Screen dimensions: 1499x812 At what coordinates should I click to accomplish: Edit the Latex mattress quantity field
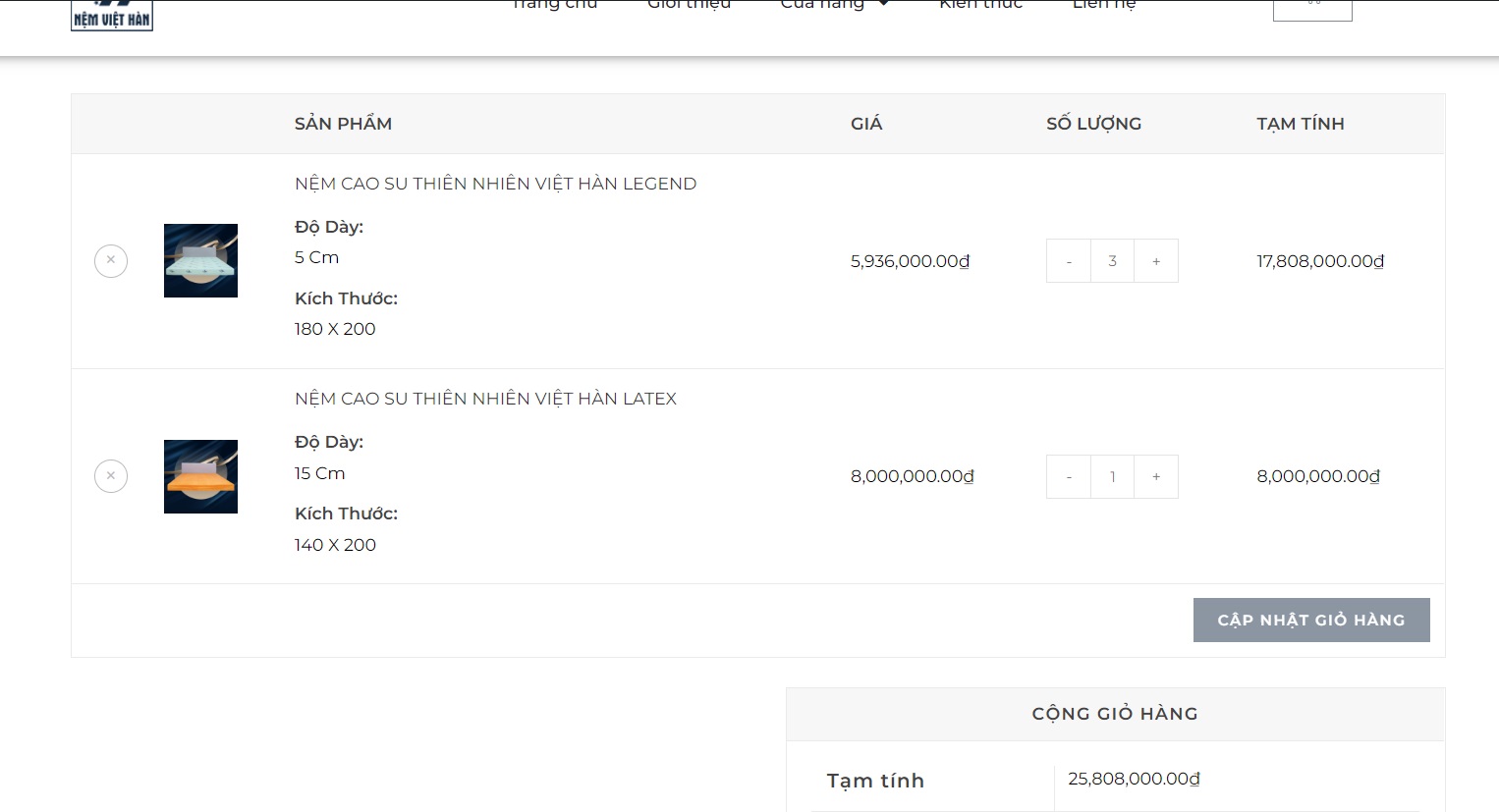click(1112, 476)
